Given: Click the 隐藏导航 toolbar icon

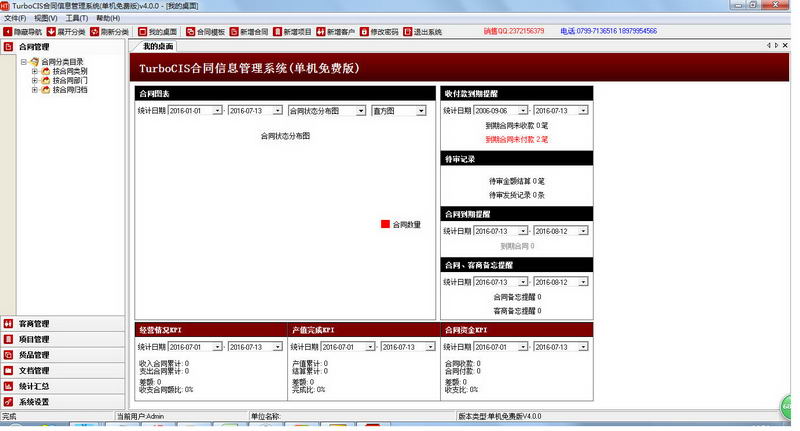Looking at the screenshot, I should coord(8,32).
